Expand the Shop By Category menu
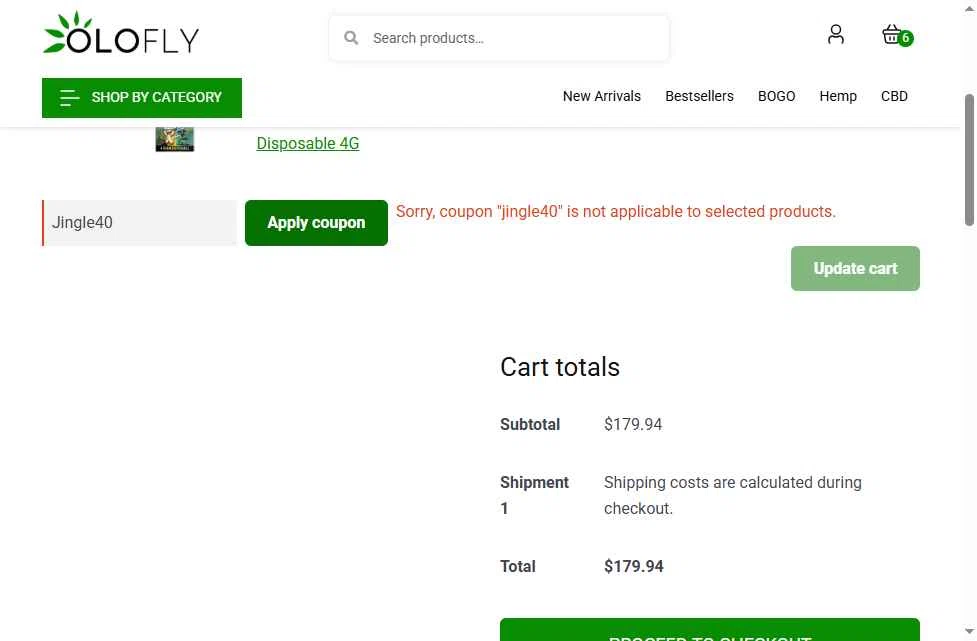 156,98
